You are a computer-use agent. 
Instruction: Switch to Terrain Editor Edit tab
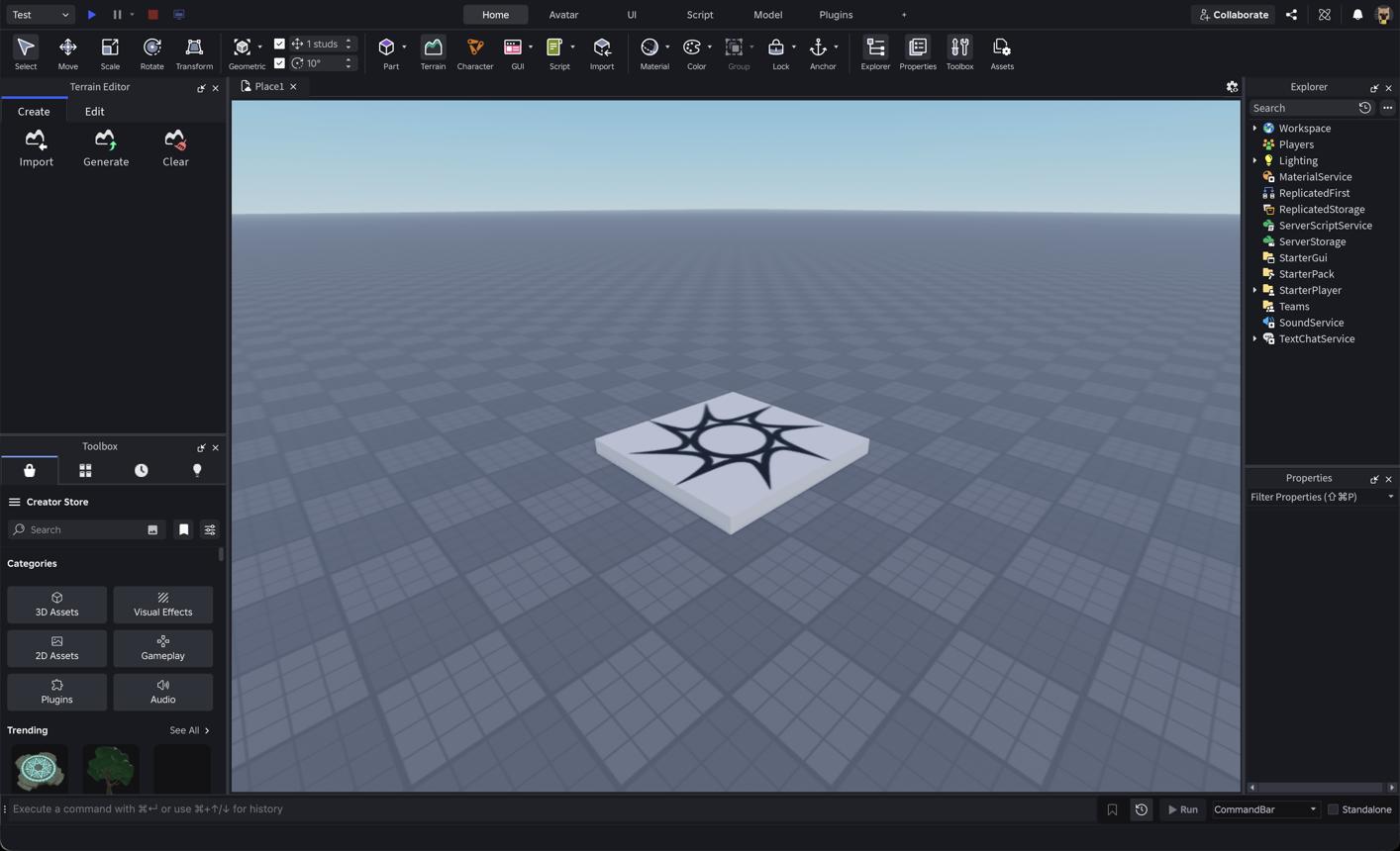94,112
